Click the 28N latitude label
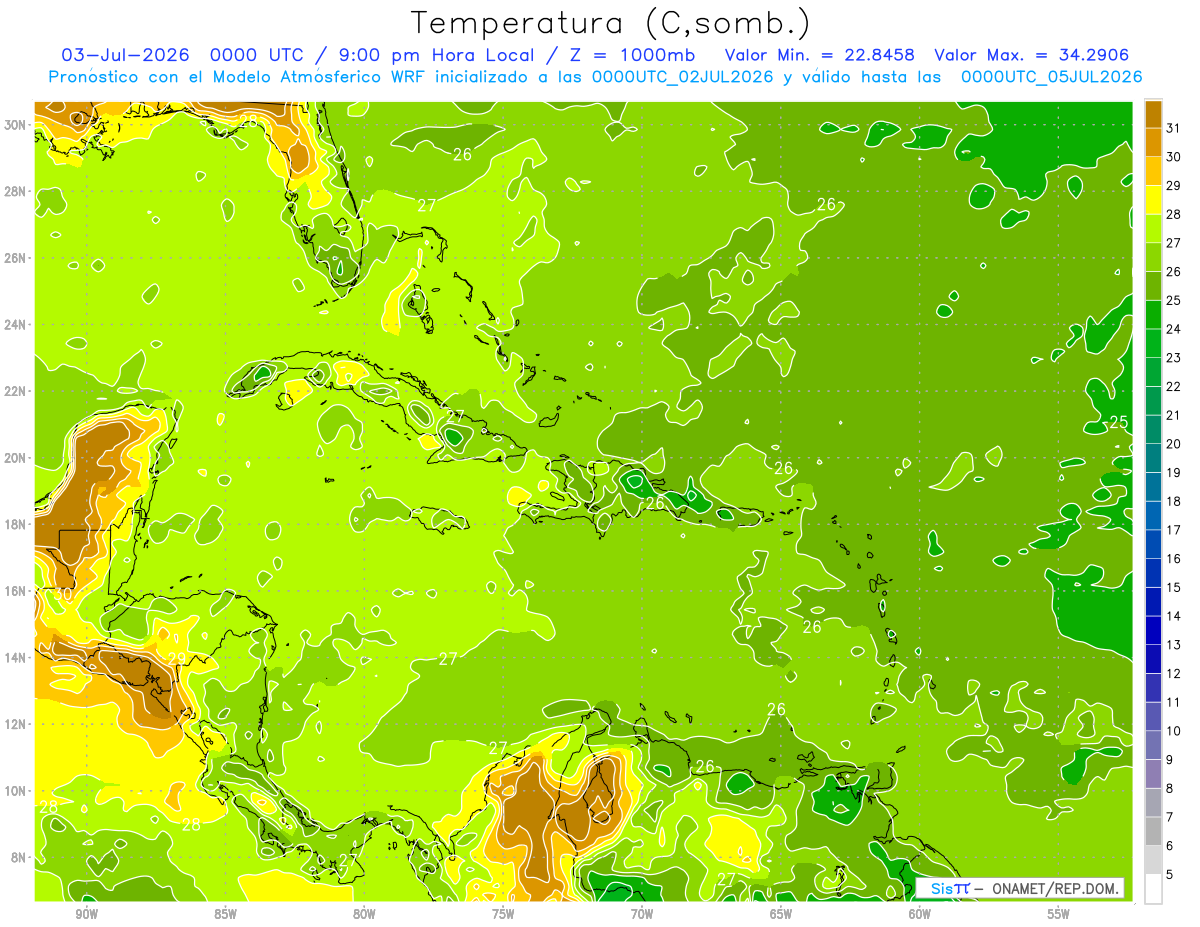 click(17, 191)
